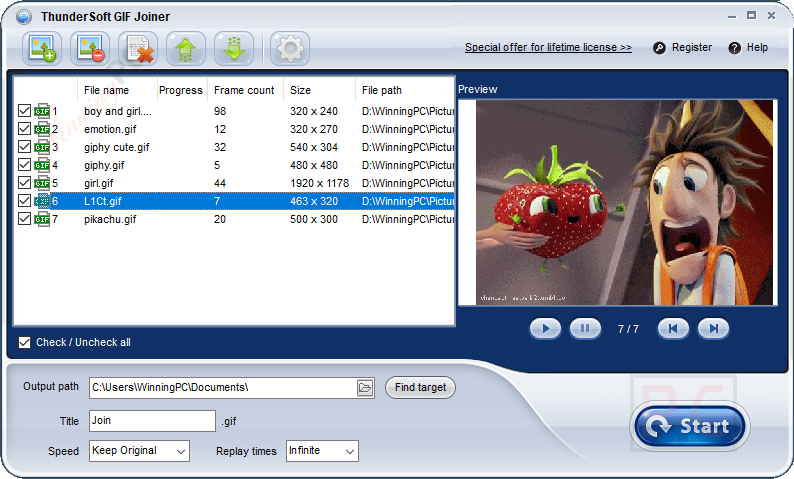The height and width of the screenshot is (479, 794).
Task: Minimize the GIF Joiner window
Action: tap(732, 16)
